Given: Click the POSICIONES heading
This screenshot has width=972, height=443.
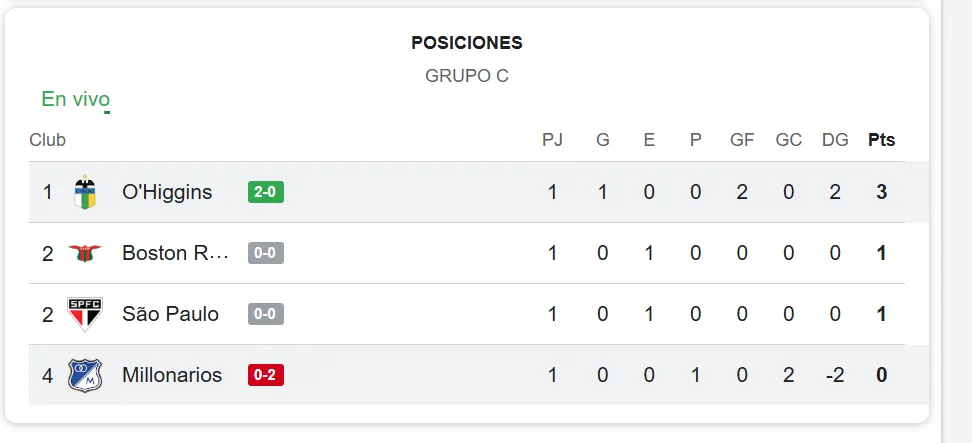Looking at the screenshot, I should 467,43.
